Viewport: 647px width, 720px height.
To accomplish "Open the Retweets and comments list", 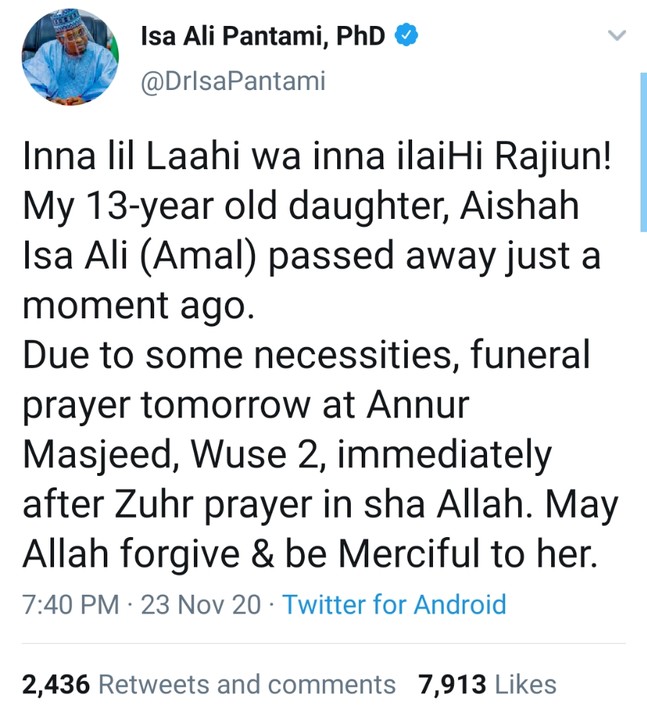I will (249, 684).
